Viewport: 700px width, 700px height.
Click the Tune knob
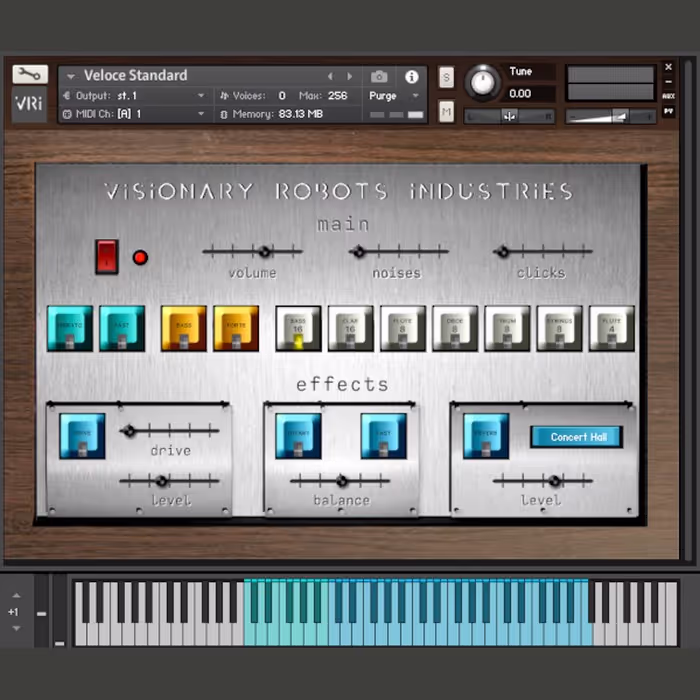(484, 83)
